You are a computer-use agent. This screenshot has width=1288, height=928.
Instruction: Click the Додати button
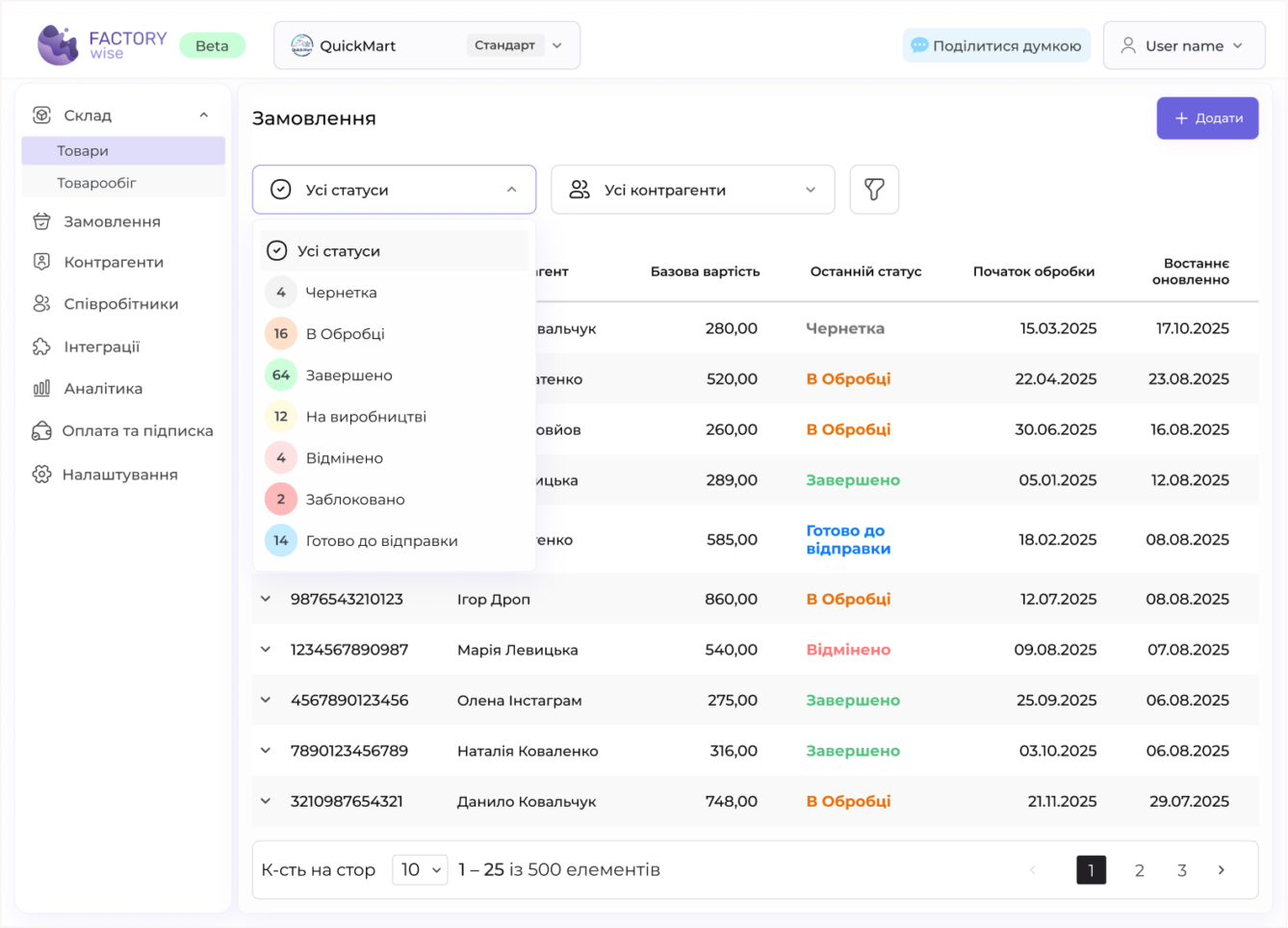point(1207,117)
